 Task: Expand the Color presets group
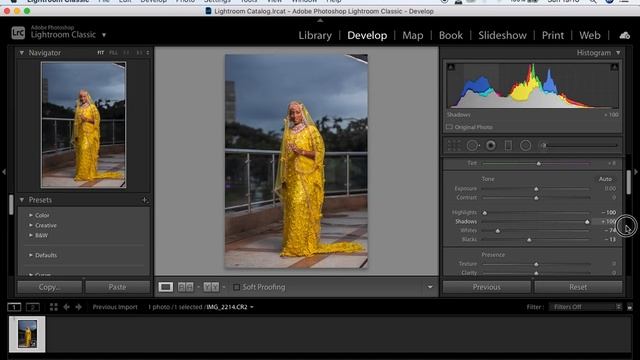[31, 215]
